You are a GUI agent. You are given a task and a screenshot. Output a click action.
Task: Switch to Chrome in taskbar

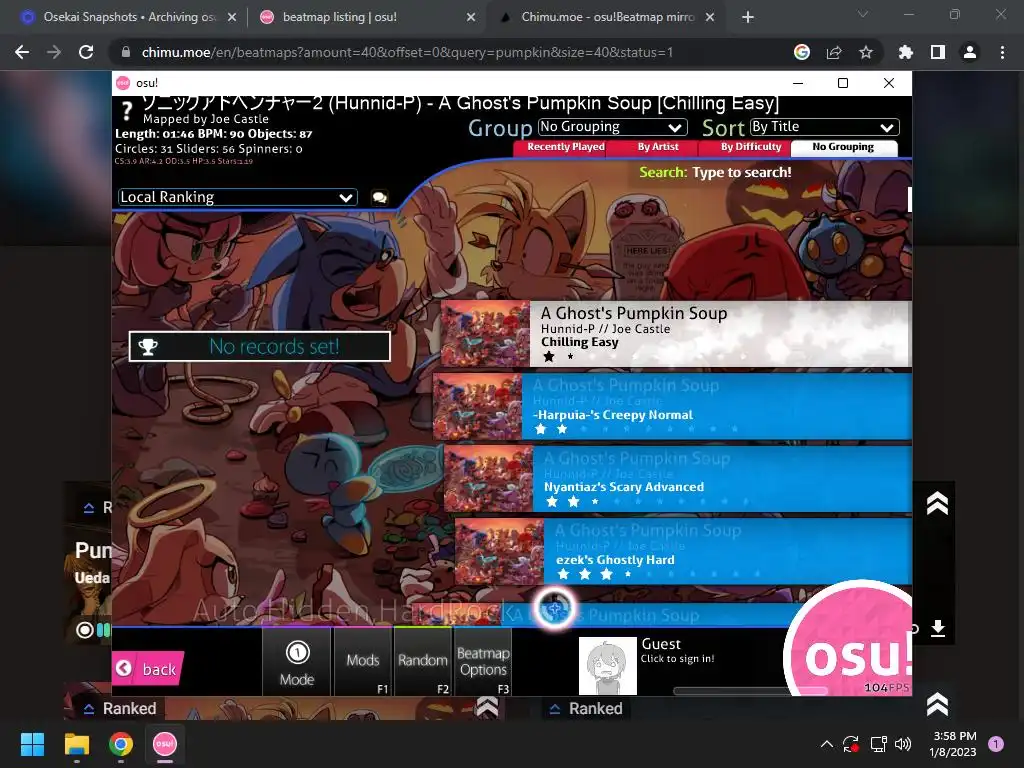tap(121, 744)
